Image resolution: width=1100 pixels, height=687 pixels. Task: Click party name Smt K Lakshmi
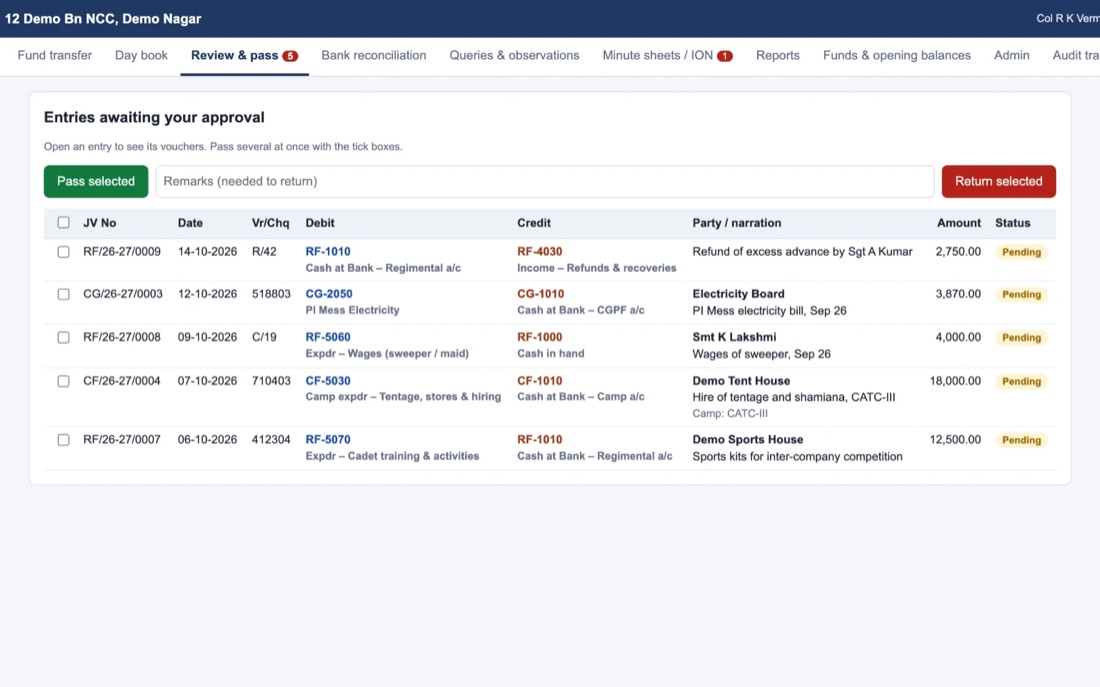pyautogui.click(x=734, y=337)
